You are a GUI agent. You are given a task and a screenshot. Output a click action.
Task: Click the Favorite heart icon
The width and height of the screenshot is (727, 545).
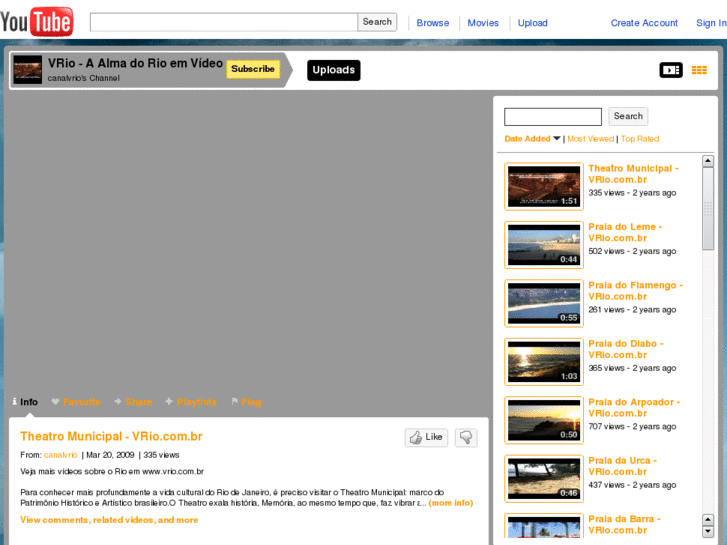coord(55,402)
